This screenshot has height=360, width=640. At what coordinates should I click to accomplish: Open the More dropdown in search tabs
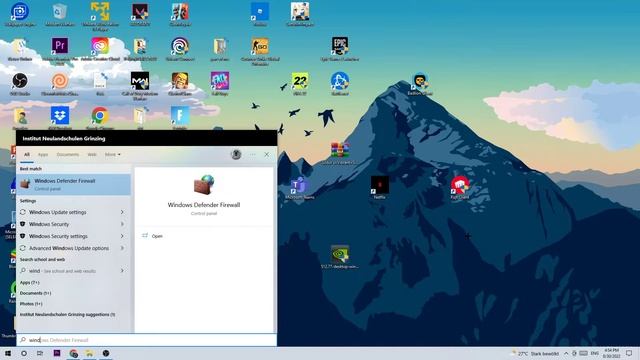(113, 155)
